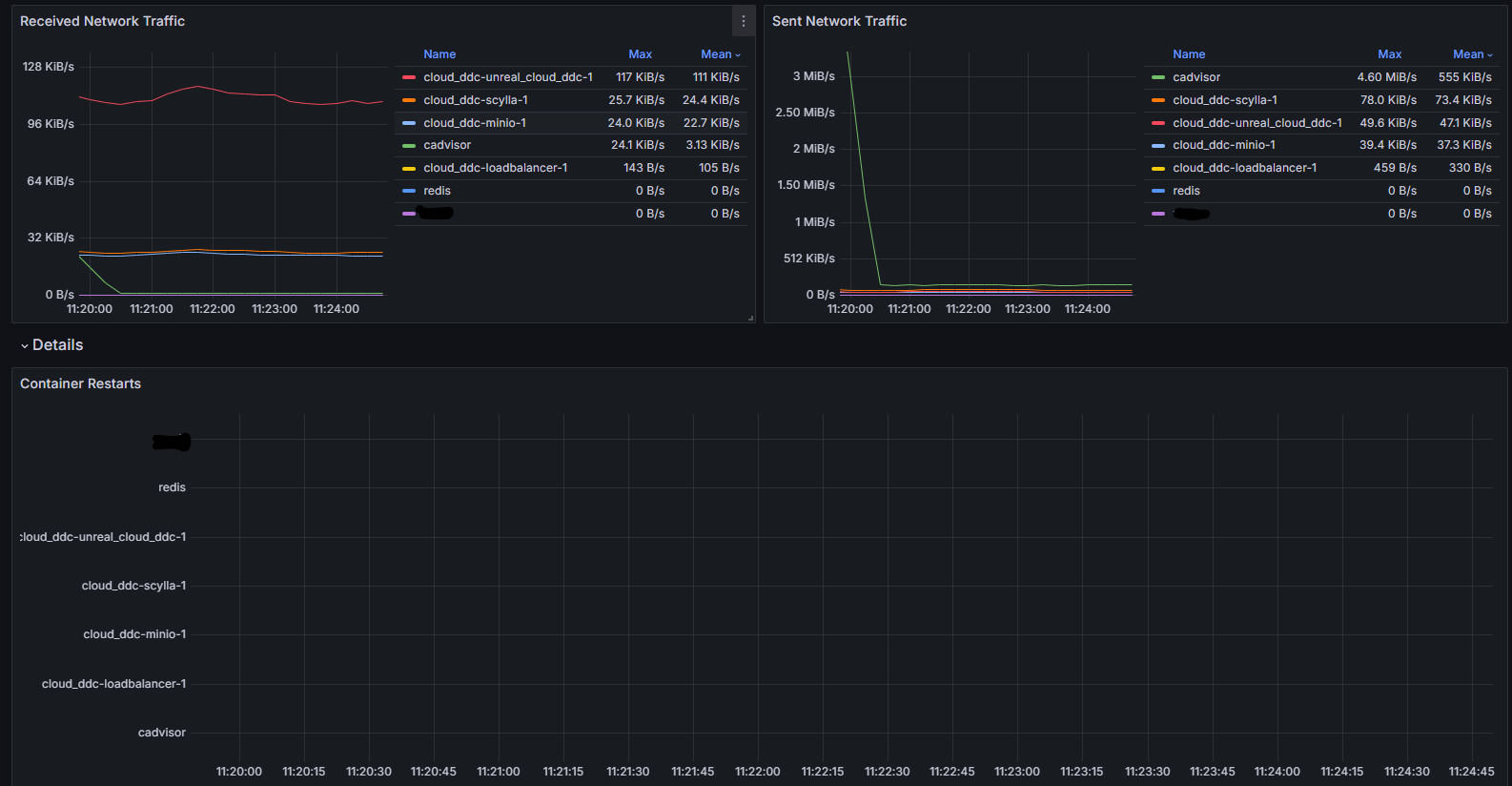Select the 25.7 KiB/s max value in Received legend
This screenshot has height=786, width=1512.
click(x=637, y=100)
